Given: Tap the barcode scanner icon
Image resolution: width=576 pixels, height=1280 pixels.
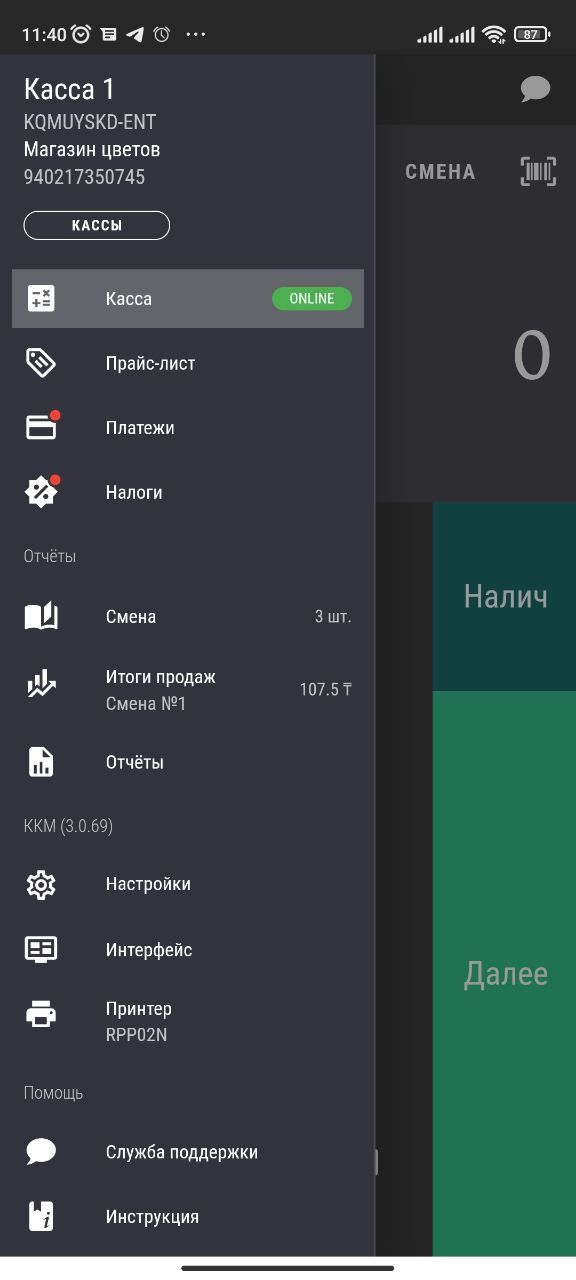Looking at the screenshot, I should 539,171.
